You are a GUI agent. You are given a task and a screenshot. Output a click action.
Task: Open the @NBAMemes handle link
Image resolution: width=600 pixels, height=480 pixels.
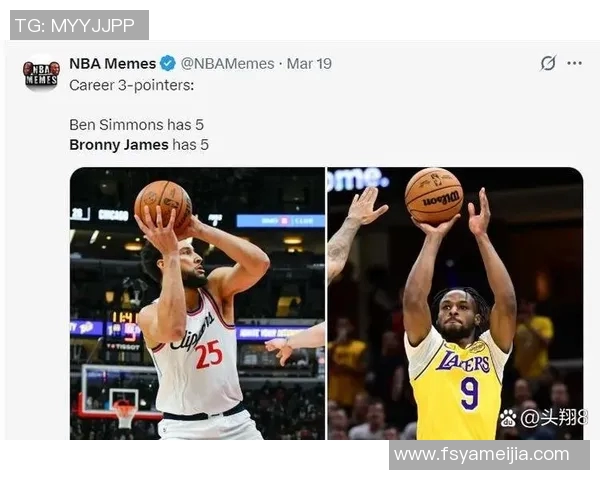[227, 63]
